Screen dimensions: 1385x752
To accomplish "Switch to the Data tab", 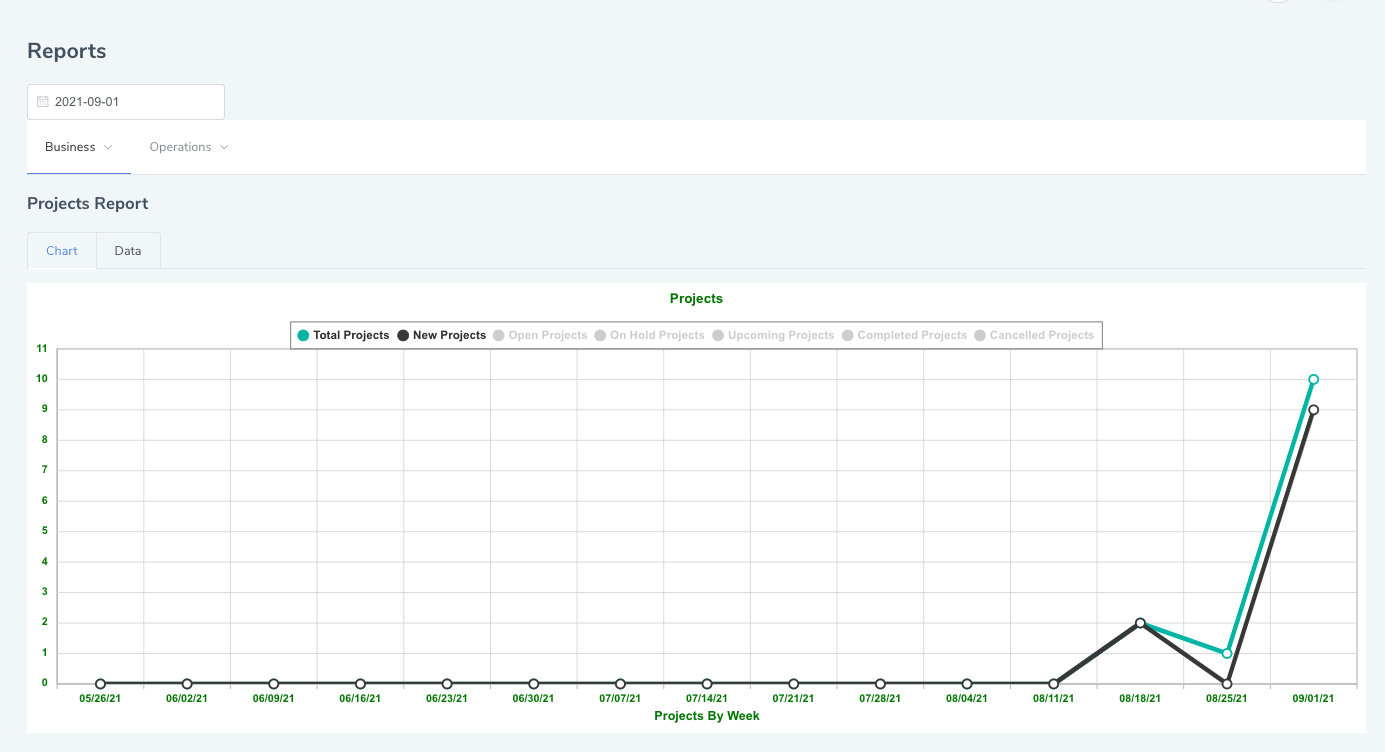I will coord(128,251).
